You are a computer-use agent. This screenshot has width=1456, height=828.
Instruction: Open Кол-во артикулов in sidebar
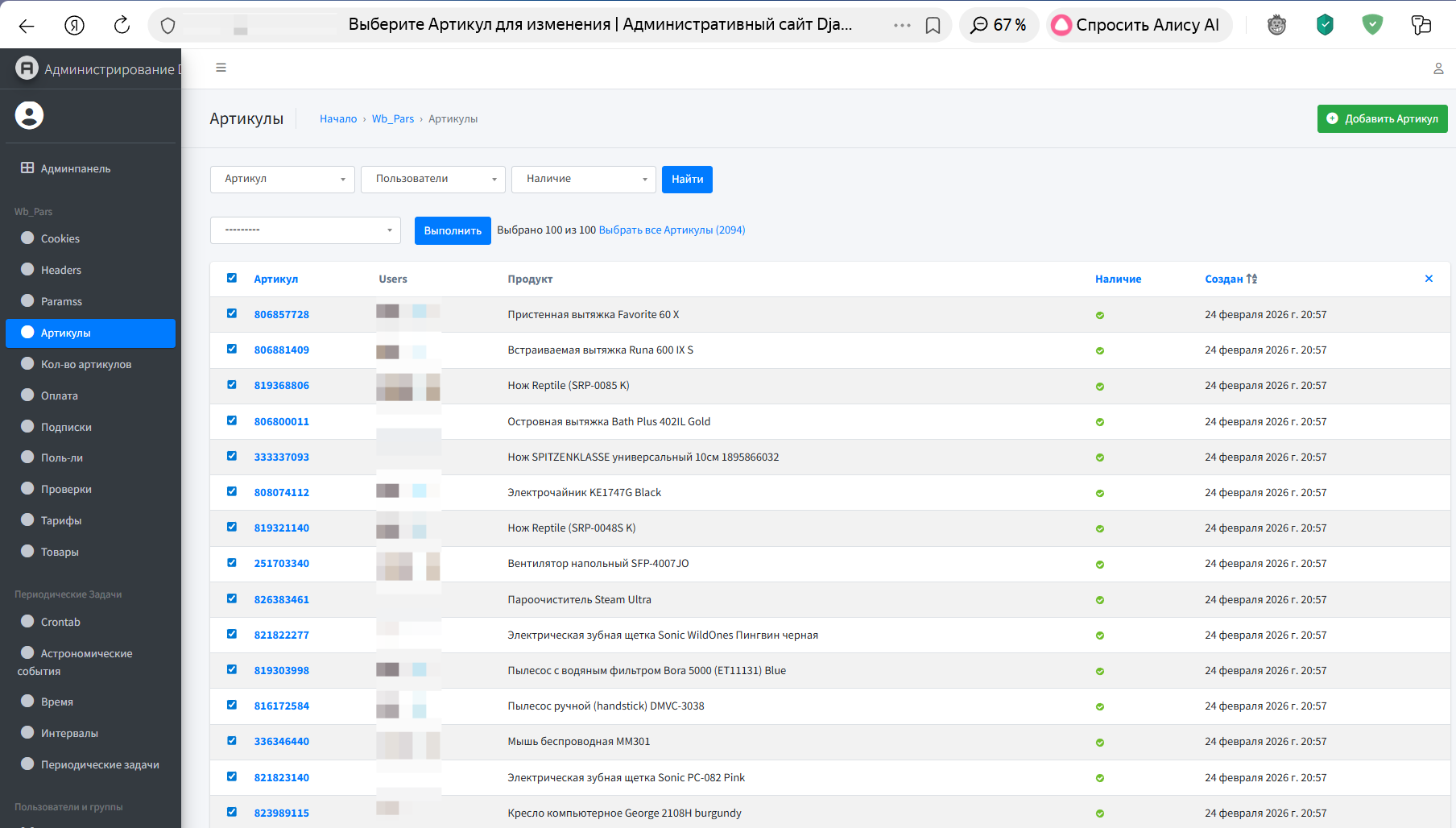90,364
